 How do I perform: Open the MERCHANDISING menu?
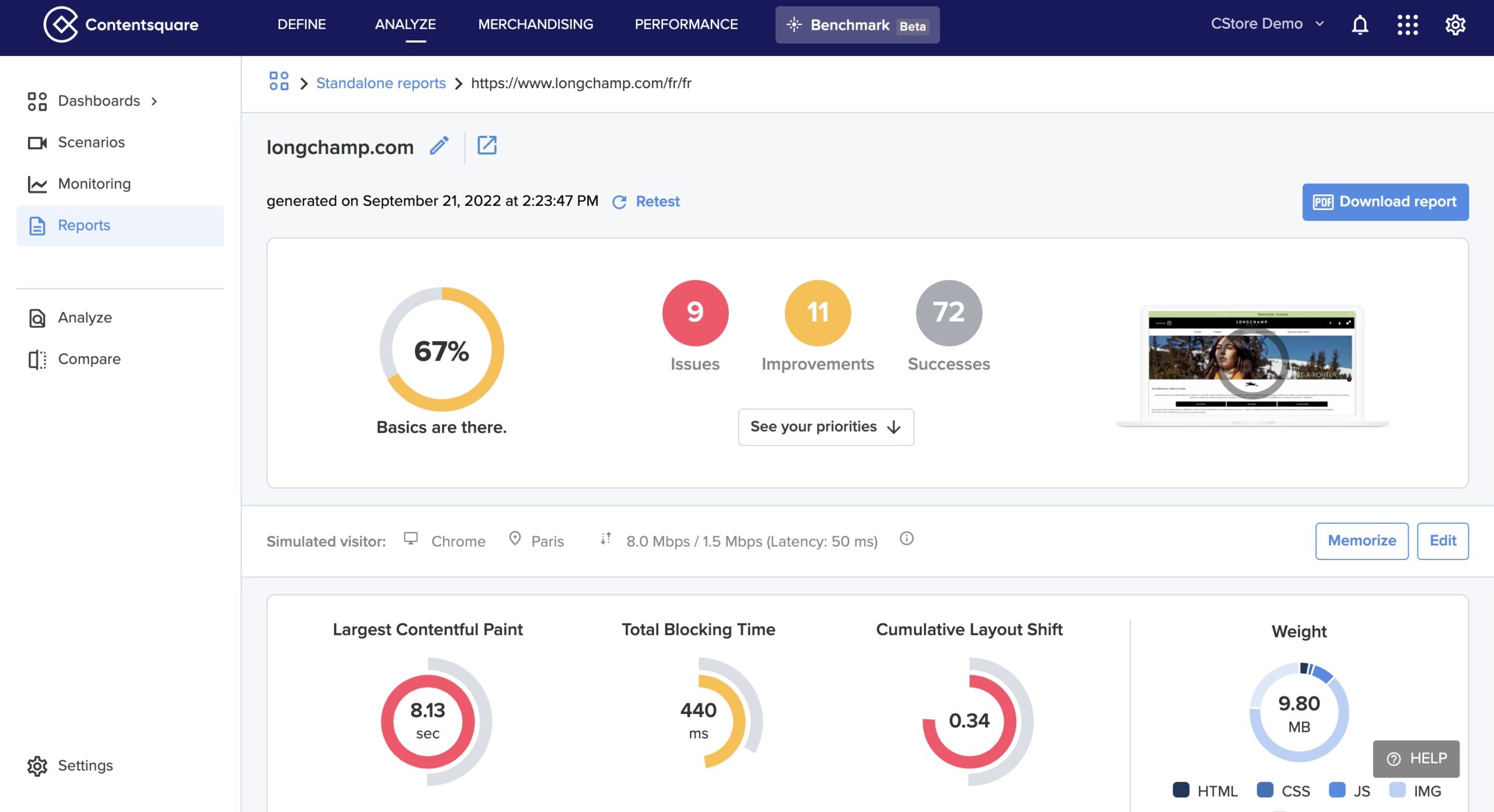535,24
